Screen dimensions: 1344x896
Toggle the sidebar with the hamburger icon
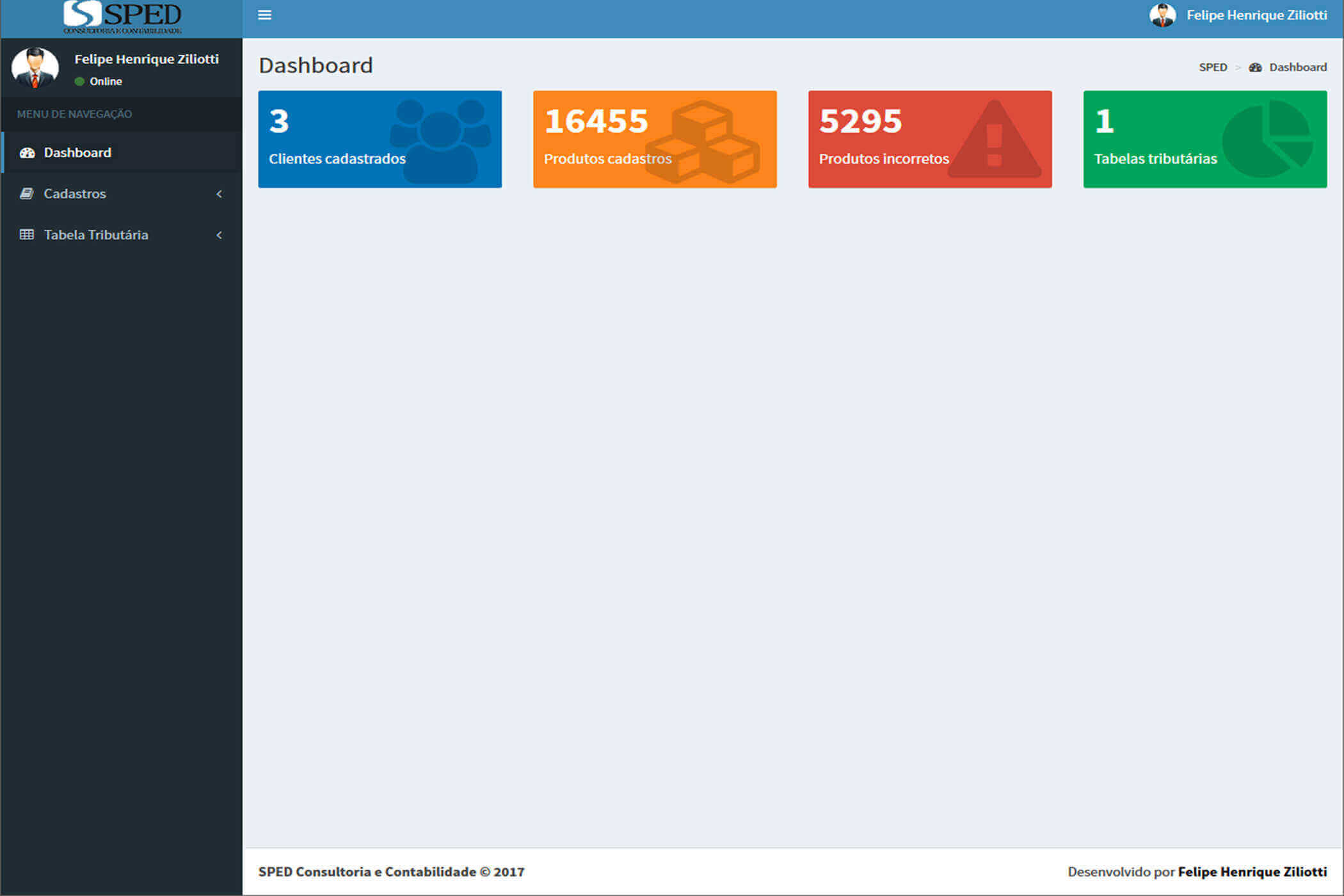[264, 15]
